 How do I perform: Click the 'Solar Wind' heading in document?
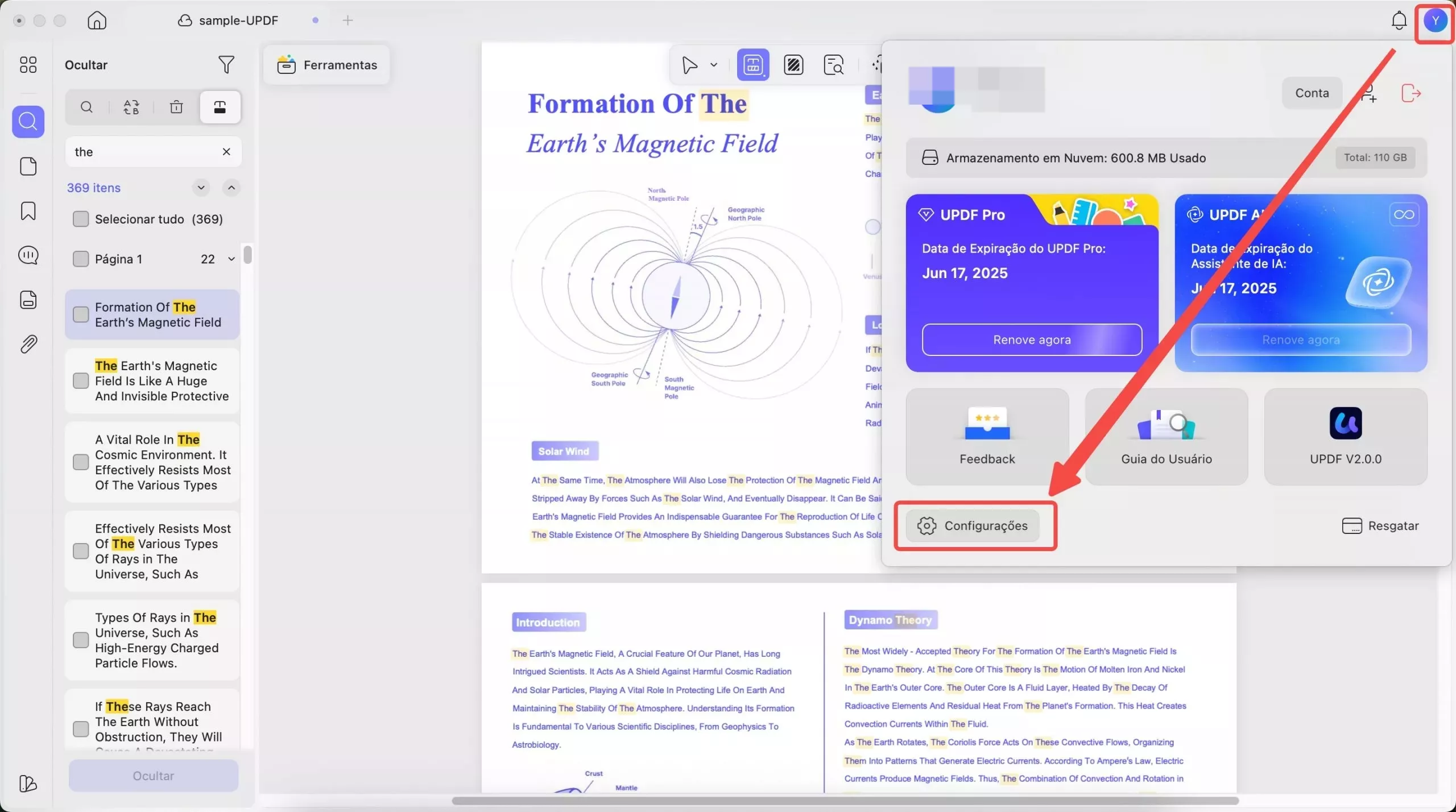pyautogui.click(x=564, y=451)
